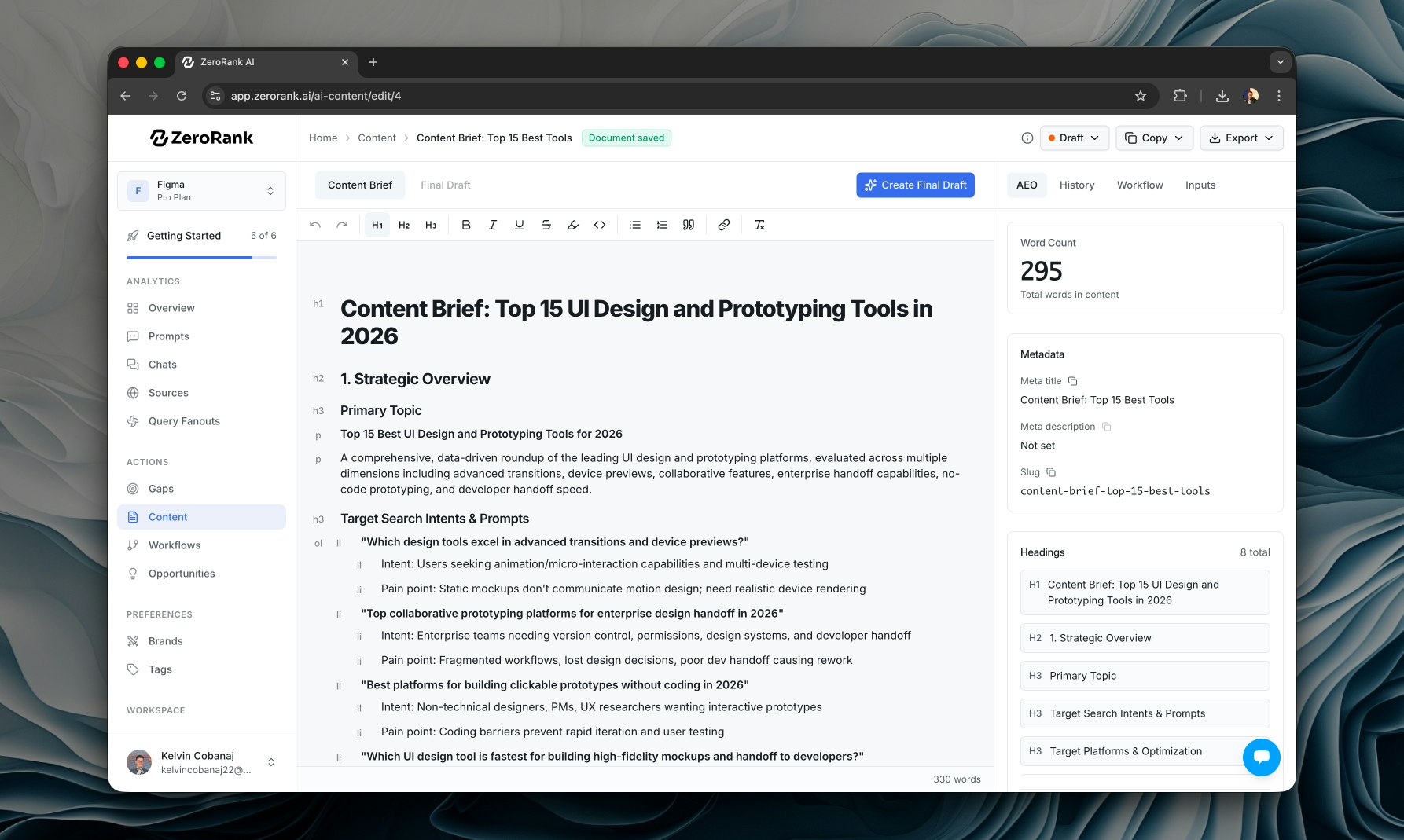Apply Heading 1 format with H1 button
Image resolution: width=1404 pixels, height=840 pixels.
377,225
